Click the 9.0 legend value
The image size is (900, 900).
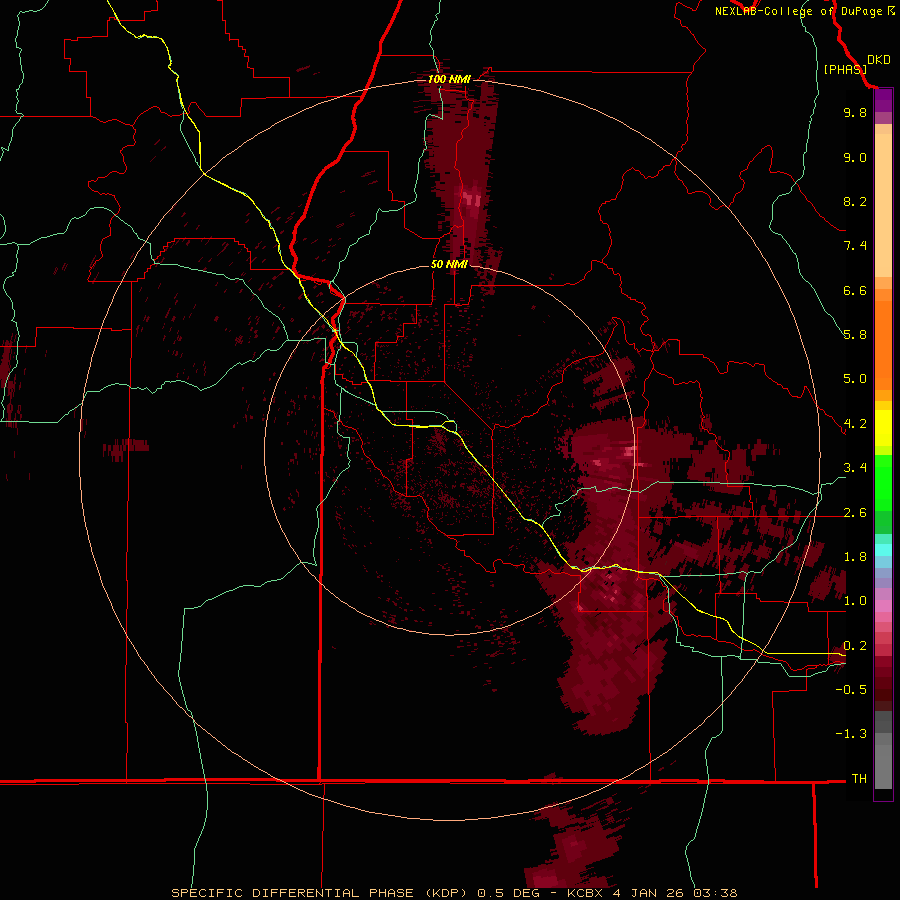point(855,157)
